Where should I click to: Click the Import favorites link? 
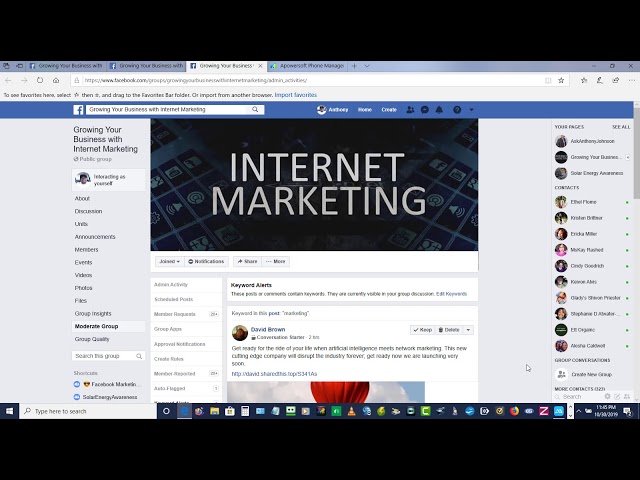(x=296, y=95)
